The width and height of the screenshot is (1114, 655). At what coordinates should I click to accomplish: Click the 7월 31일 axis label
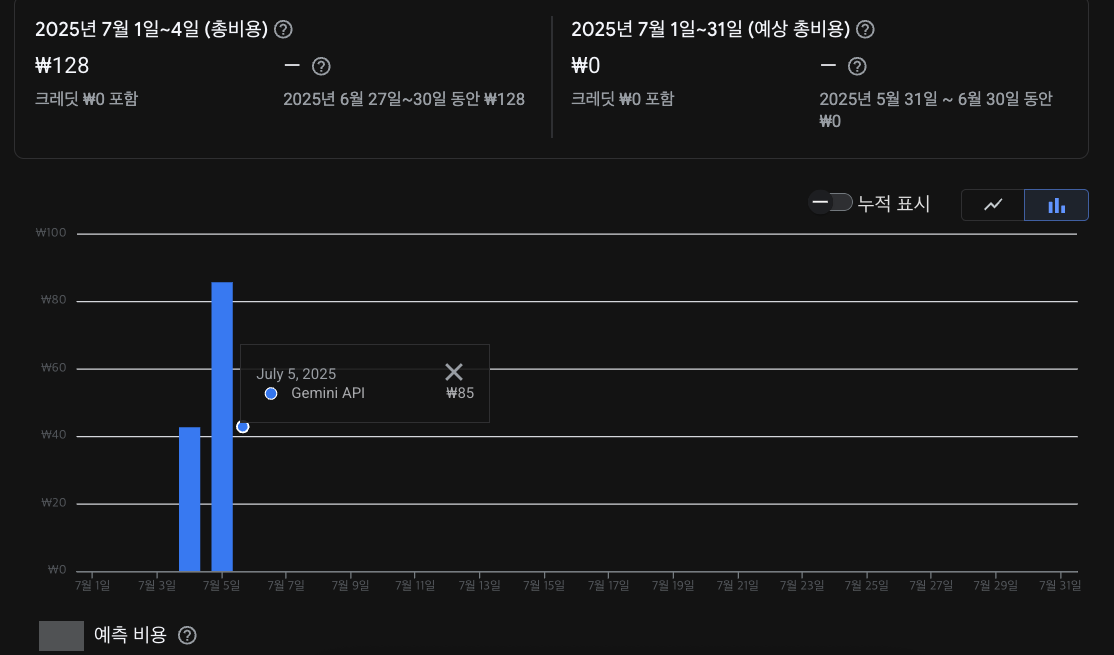pos(1060,586)
